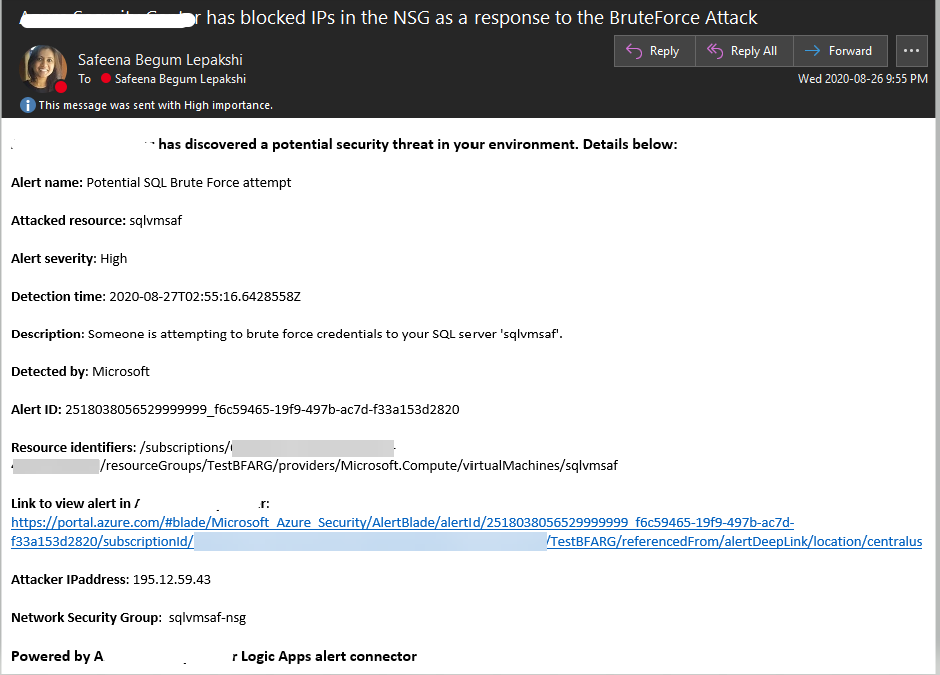Viewport: 940px width, 675px height.
Task: Click sender name Safeena Begum Lepakshi
Action: (x=160, y=60)
